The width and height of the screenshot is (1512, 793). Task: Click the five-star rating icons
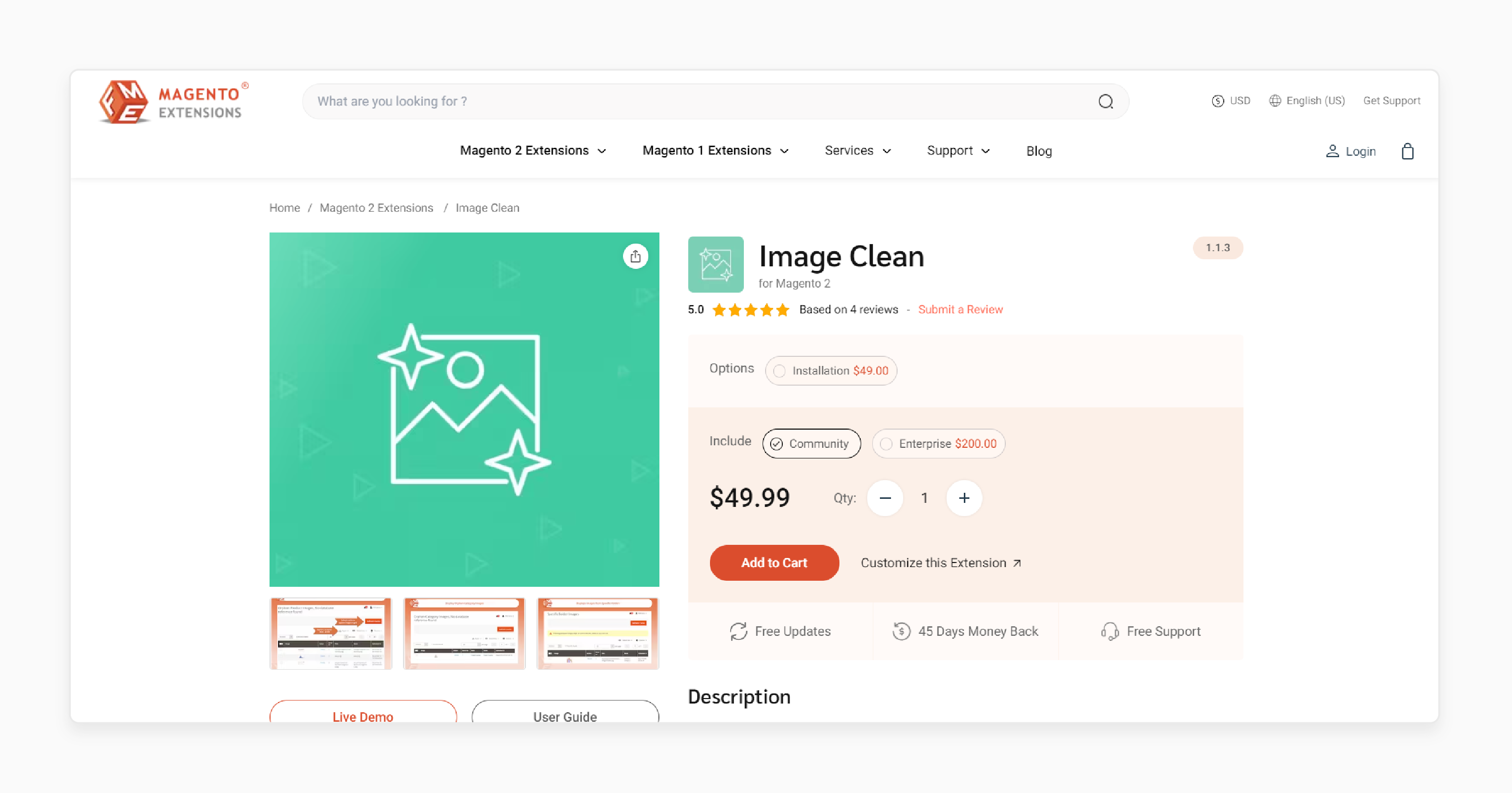pyautogui.click(x=751, y=310)
